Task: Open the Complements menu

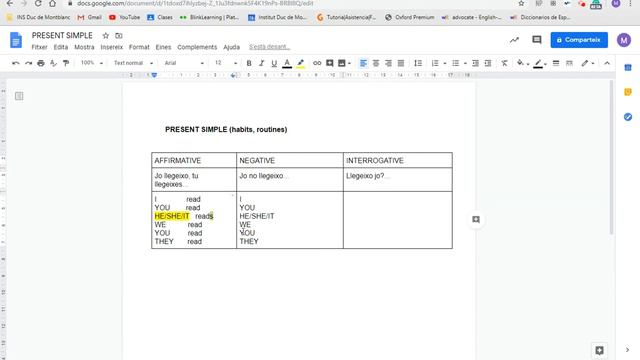Action: coord(197,47)
